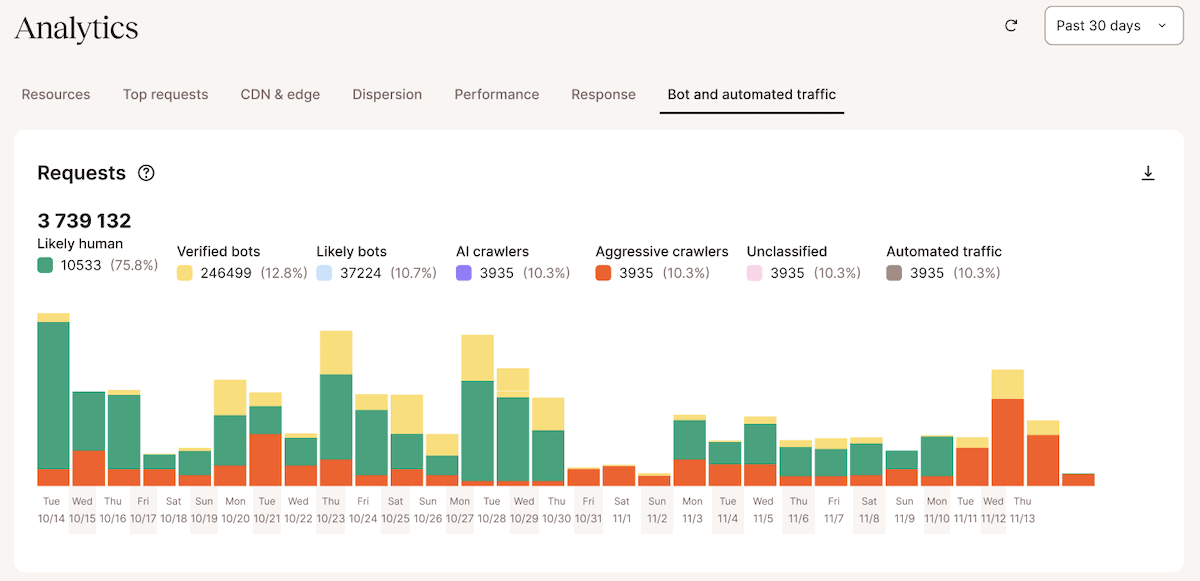
Task: Toggle the Automated traffic brown legend swatch
Action: [x=894, y=273]
